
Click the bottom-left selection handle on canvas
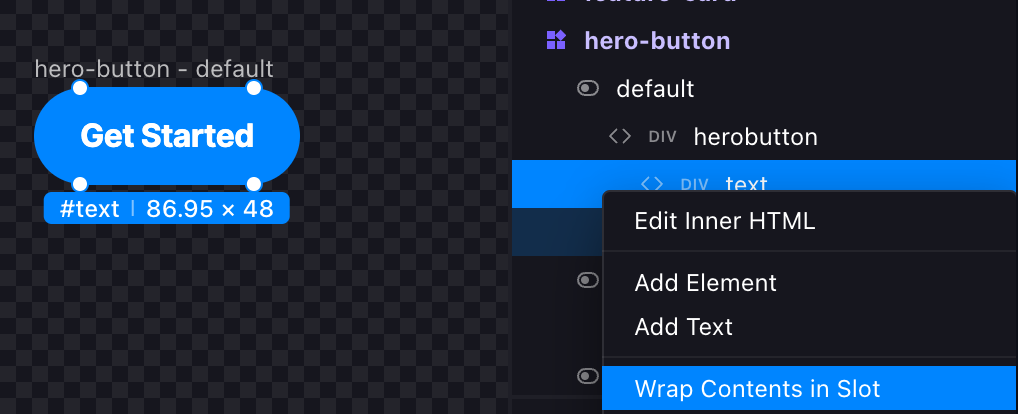81,183
